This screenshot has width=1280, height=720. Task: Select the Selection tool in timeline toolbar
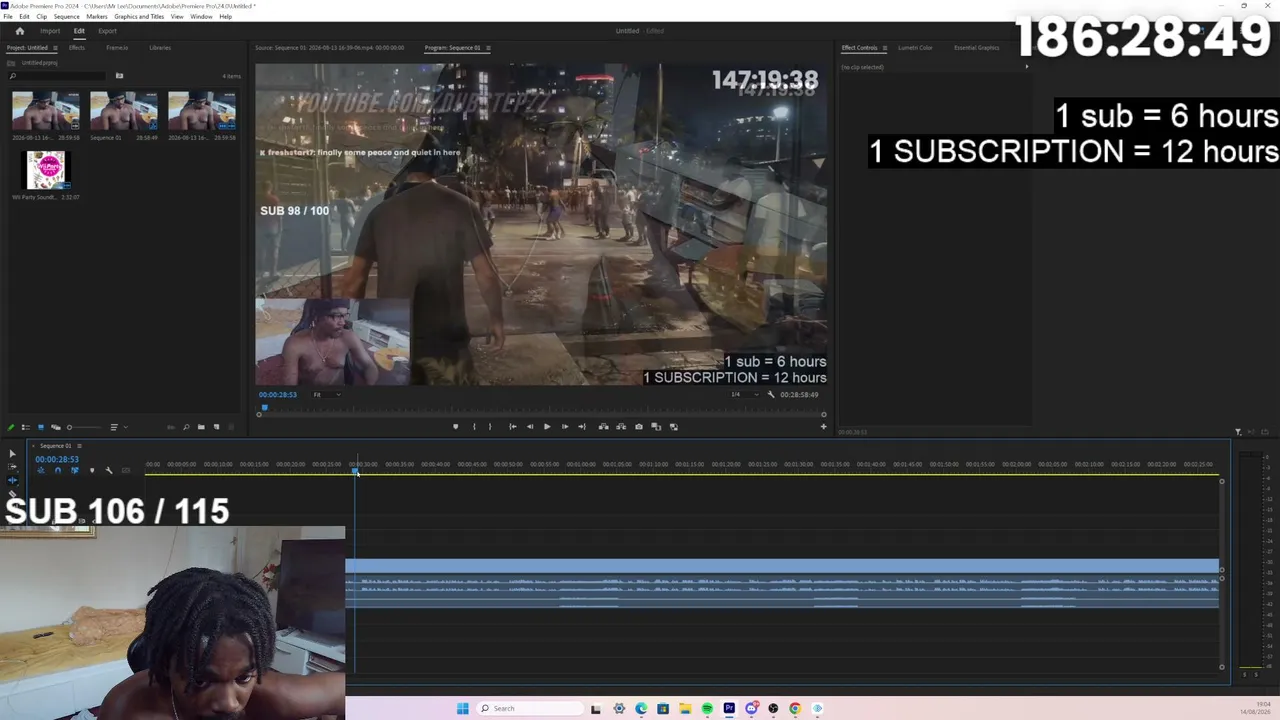point(12,453)
